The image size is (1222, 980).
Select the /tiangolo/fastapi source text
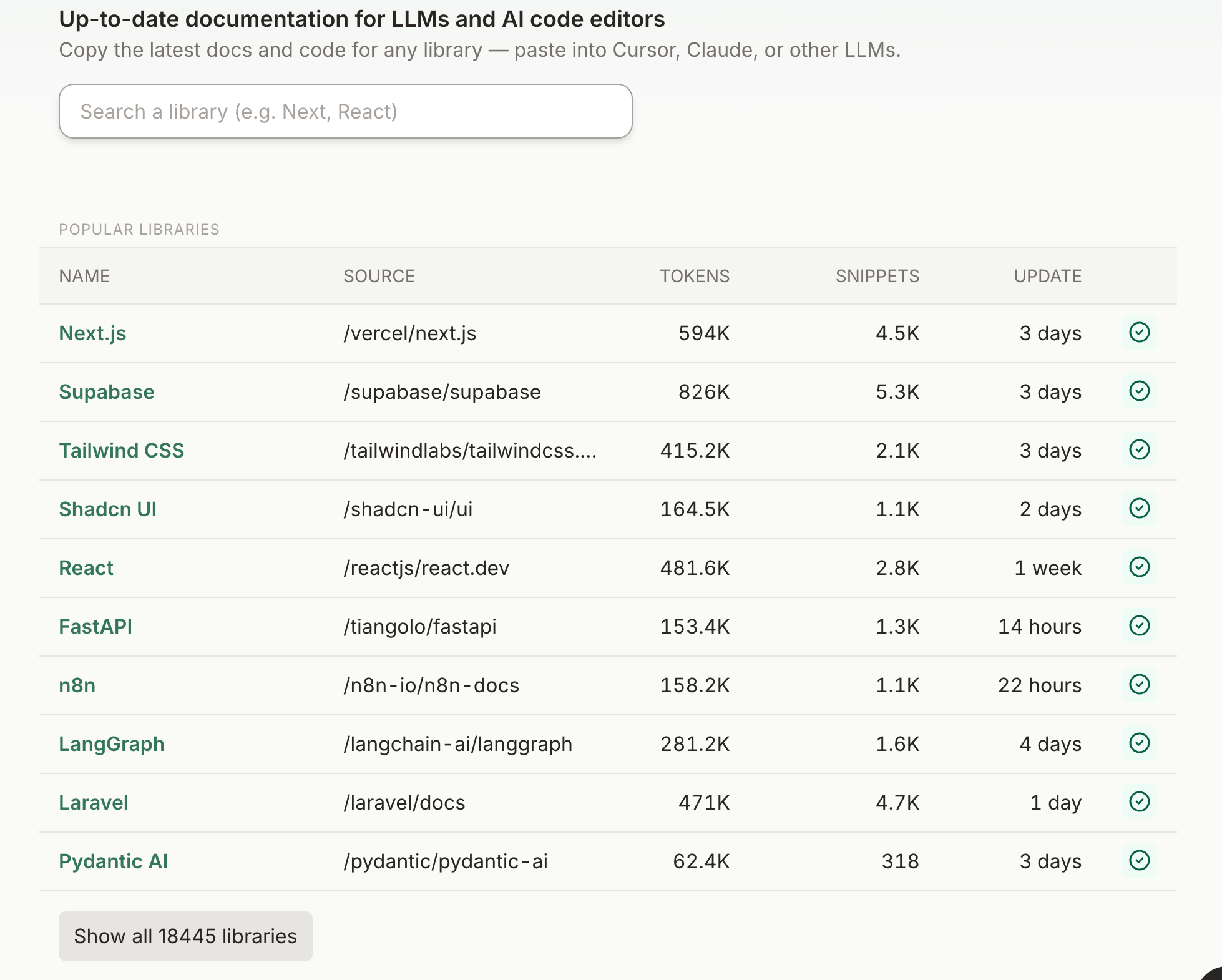click(420, 627)
